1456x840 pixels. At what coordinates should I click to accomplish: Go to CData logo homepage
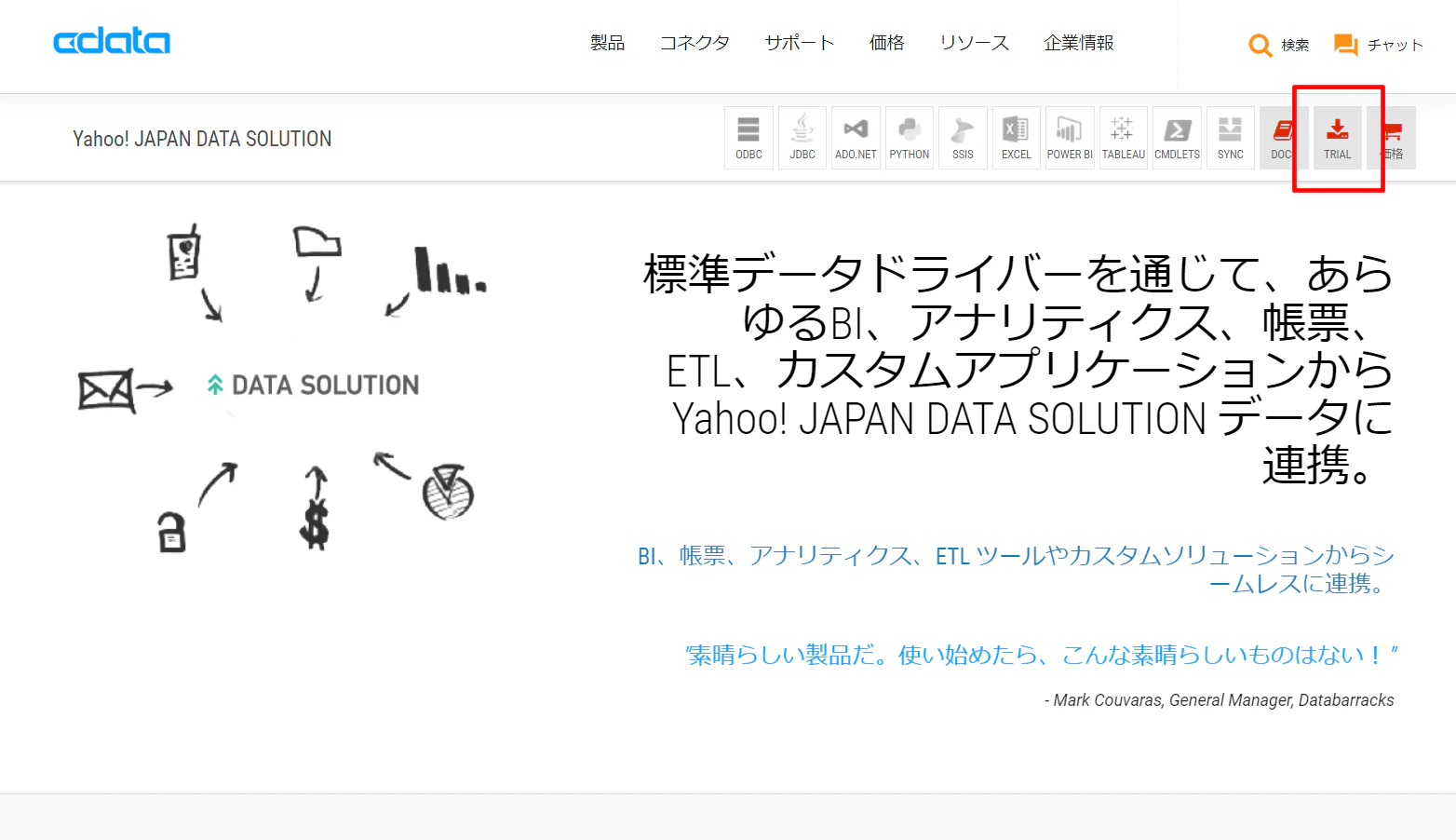112,41
